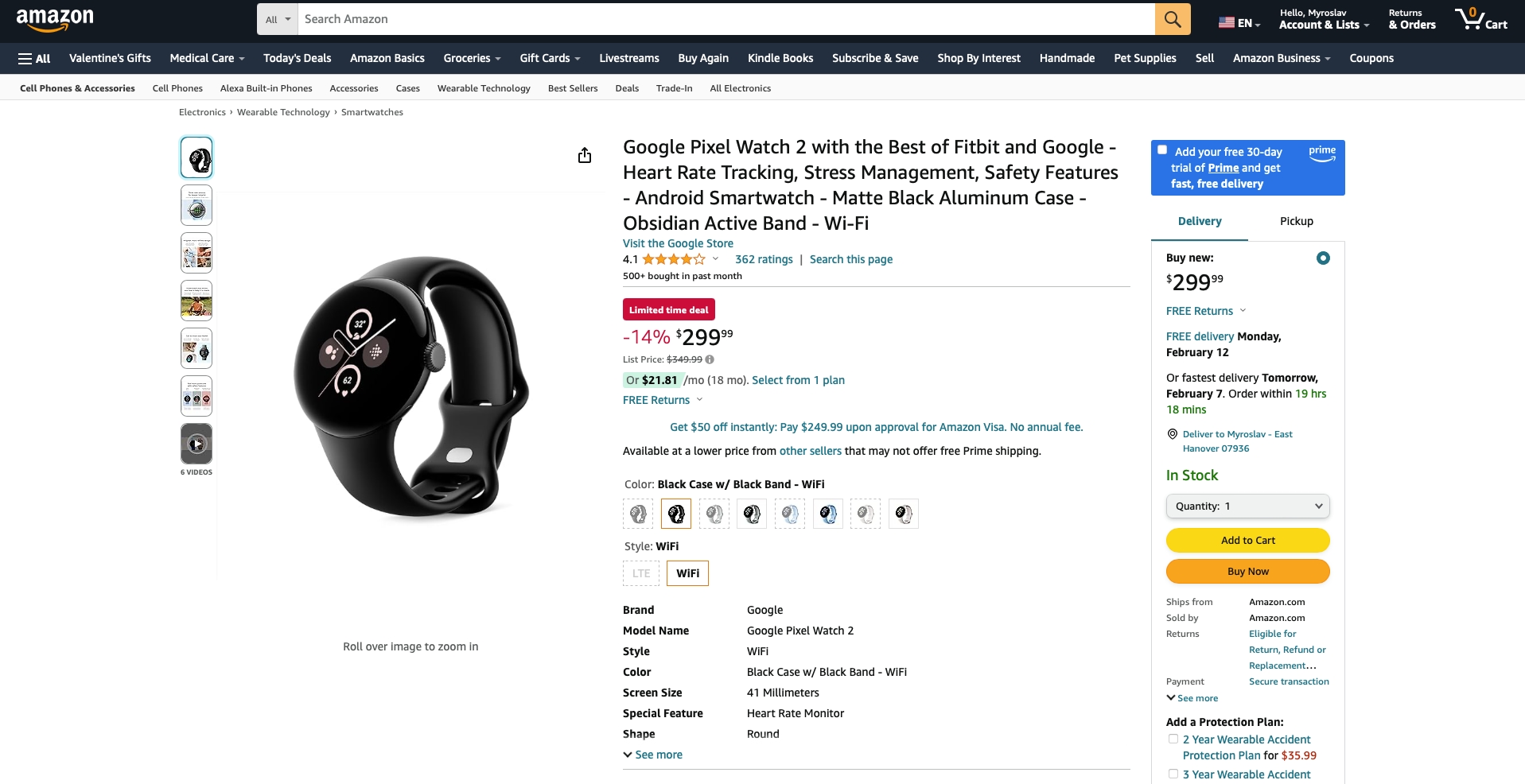Click the orange search magnifier button
1525x784 pixels.
tap(1173, 19)
